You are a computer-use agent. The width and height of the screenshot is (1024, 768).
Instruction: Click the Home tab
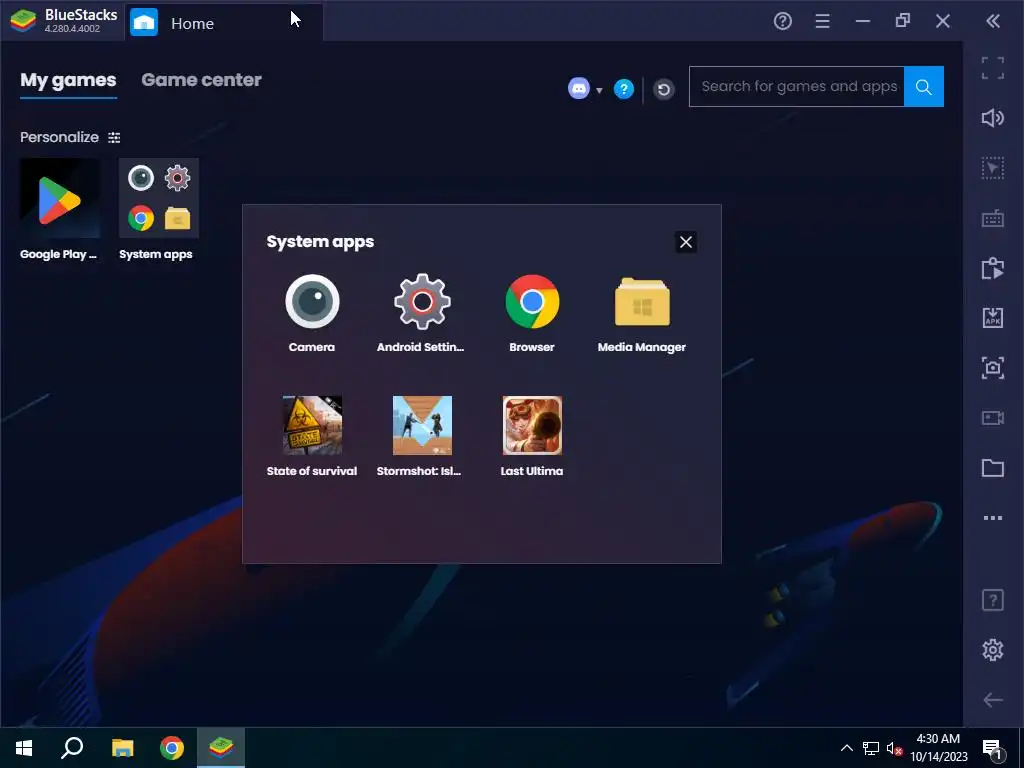[223, 23]
